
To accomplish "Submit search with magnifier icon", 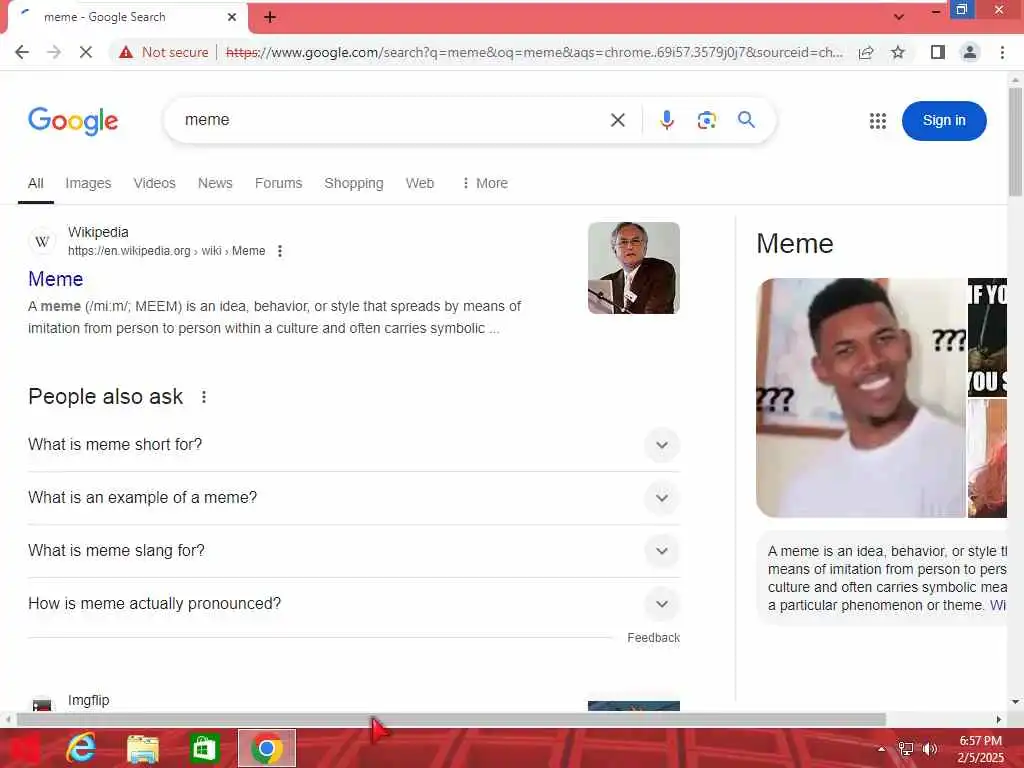I will [746, 120].
